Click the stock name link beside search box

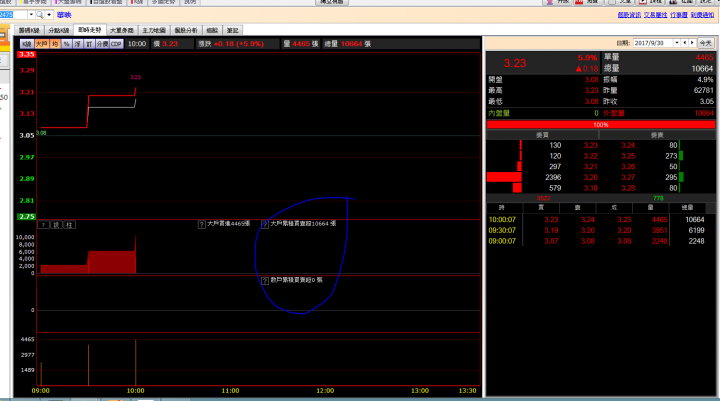64,15
